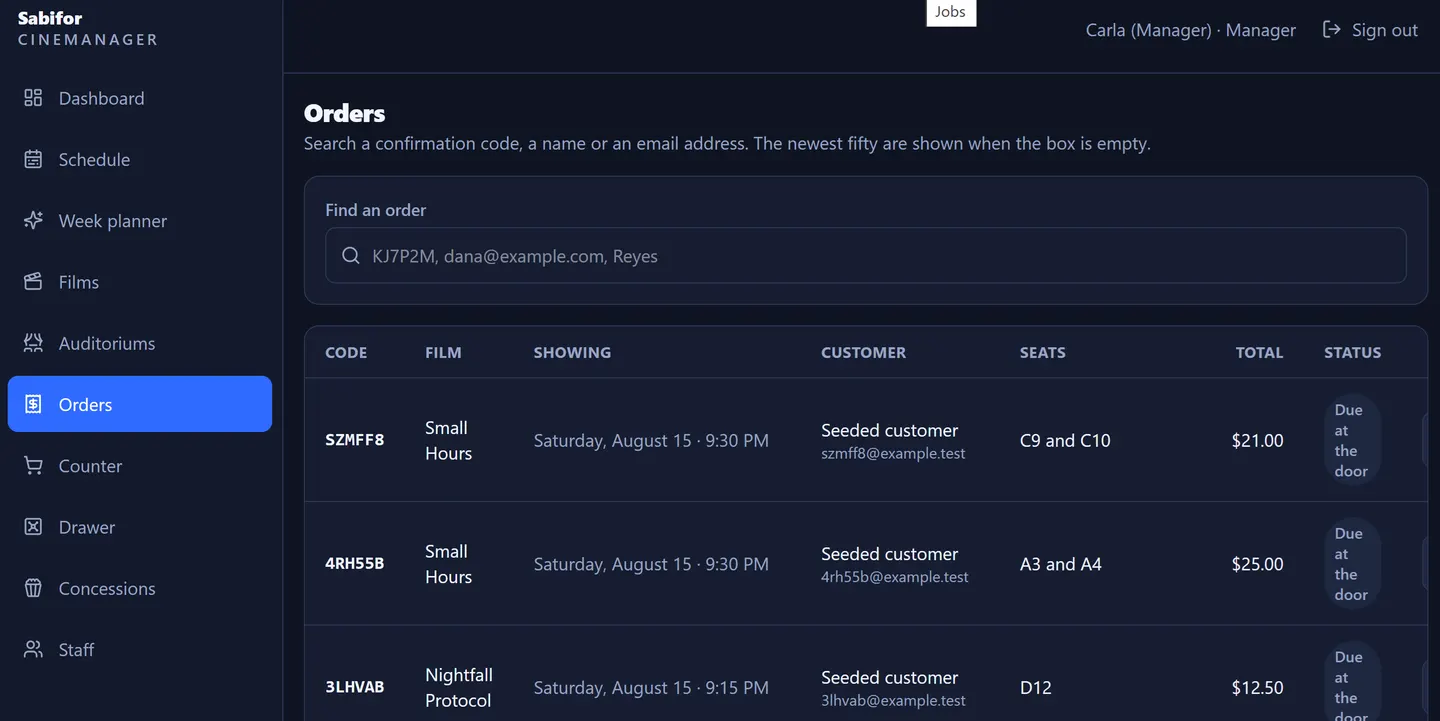The image size is (1440, 721).
Task: Click the Sign out link
Action: [1370, 30]
